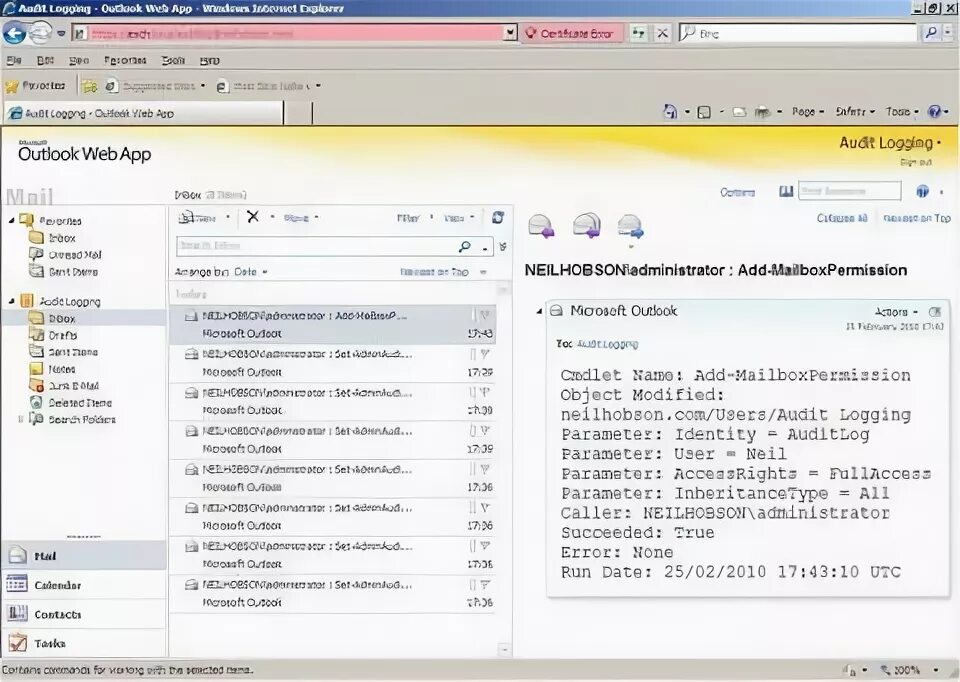The image size is (960, 682).
Task: Click the blue Help icon in Outlook Web App
Action: coord(923,192)
